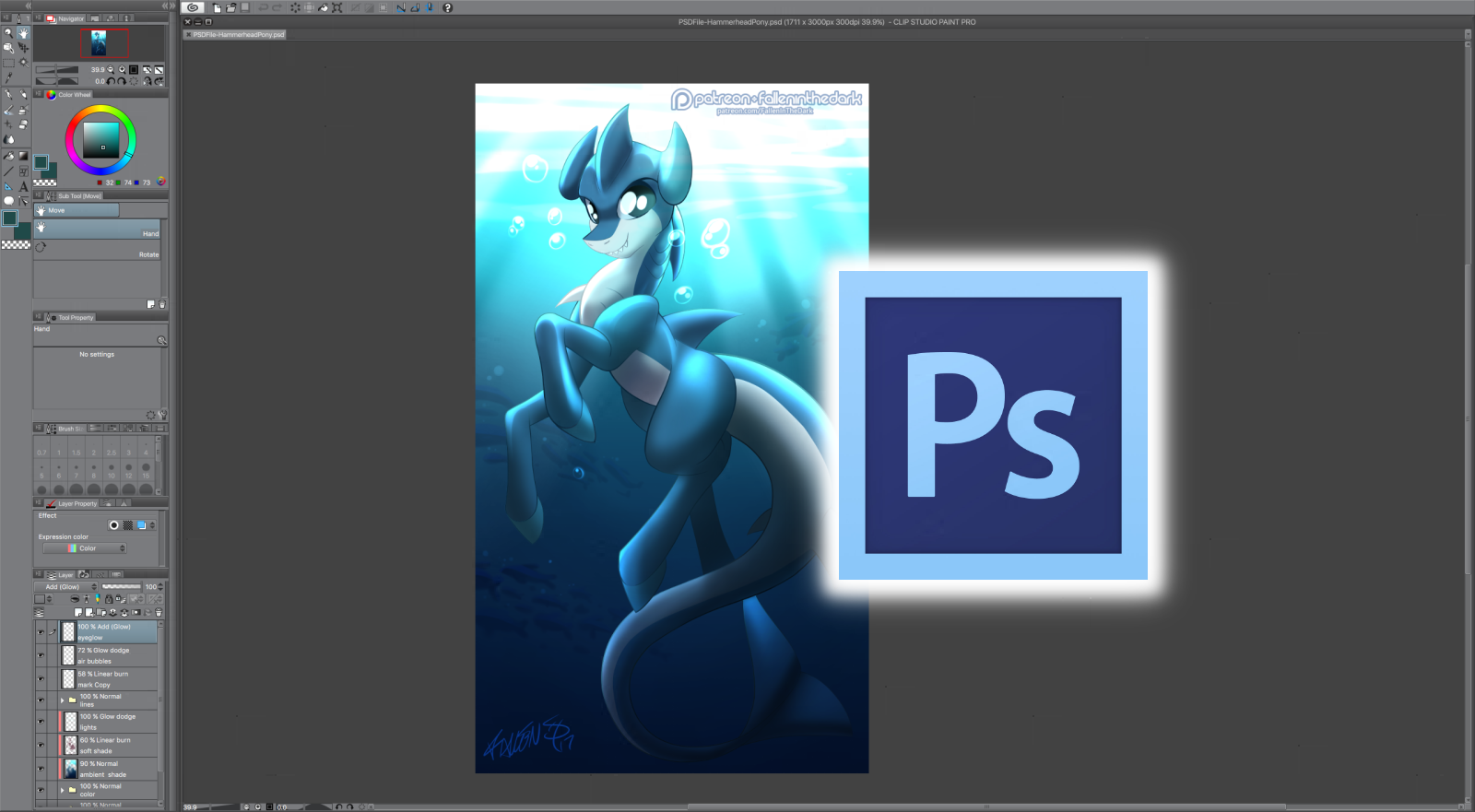Click the border effect circle button

pyautogui.click(x=114, y=525)
